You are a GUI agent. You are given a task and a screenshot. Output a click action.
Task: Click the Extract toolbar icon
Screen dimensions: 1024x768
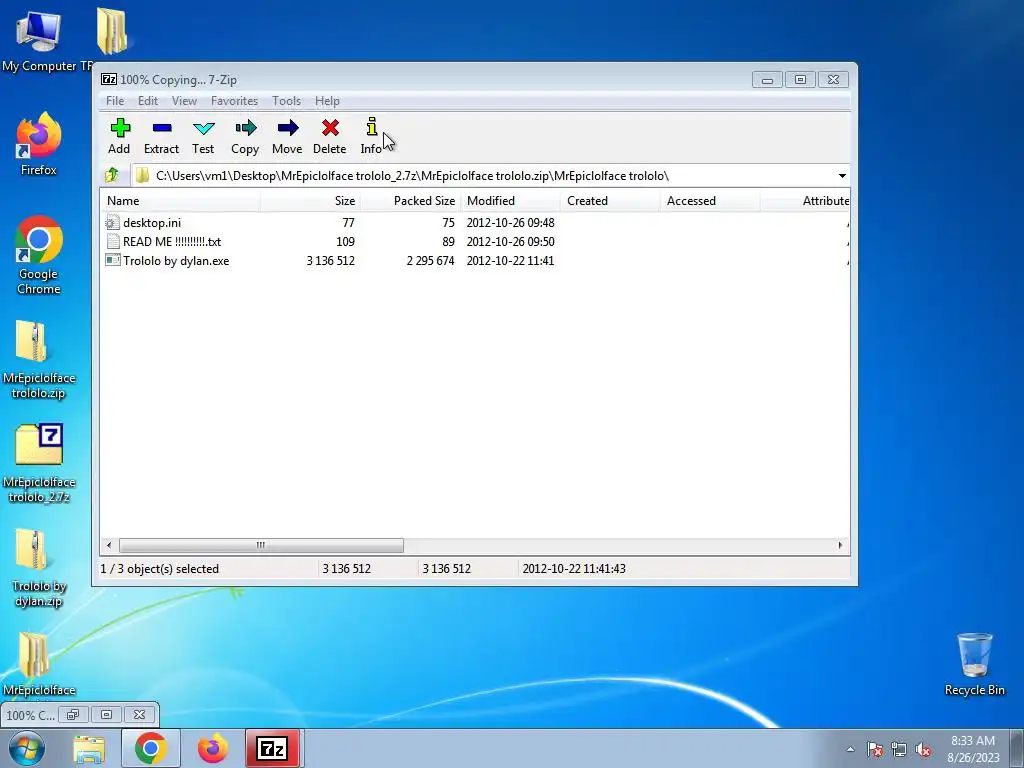pos(161,128)
